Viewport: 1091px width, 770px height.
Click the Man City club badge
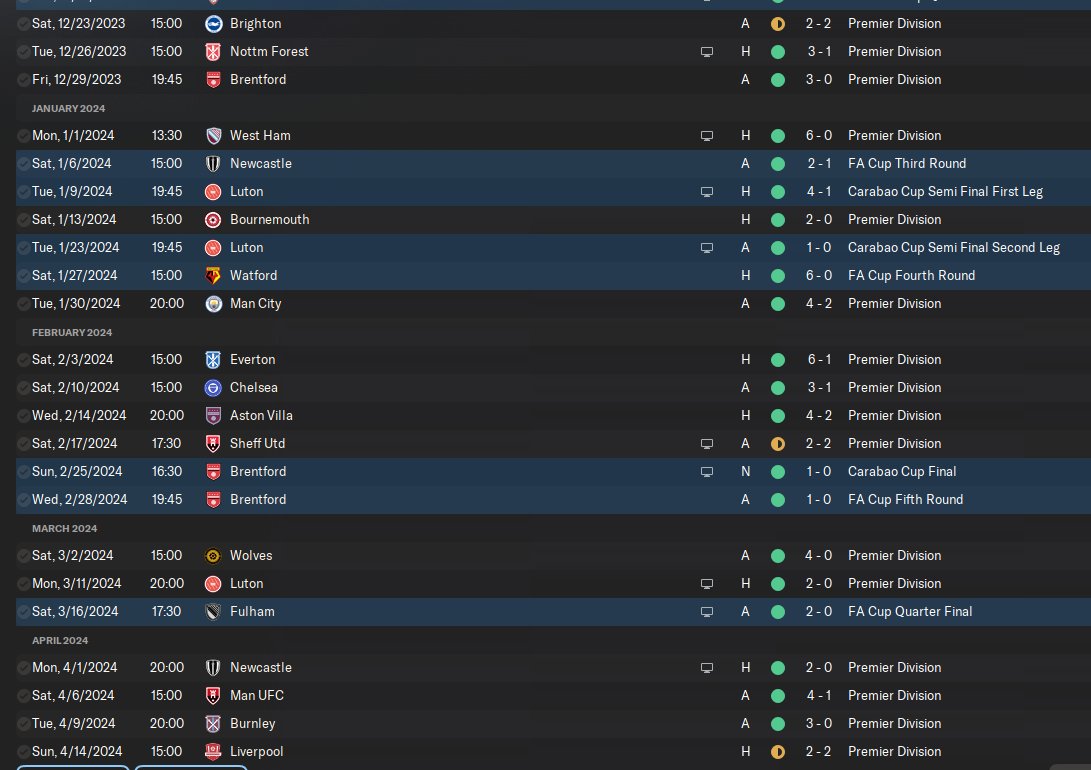coord(213,303)
